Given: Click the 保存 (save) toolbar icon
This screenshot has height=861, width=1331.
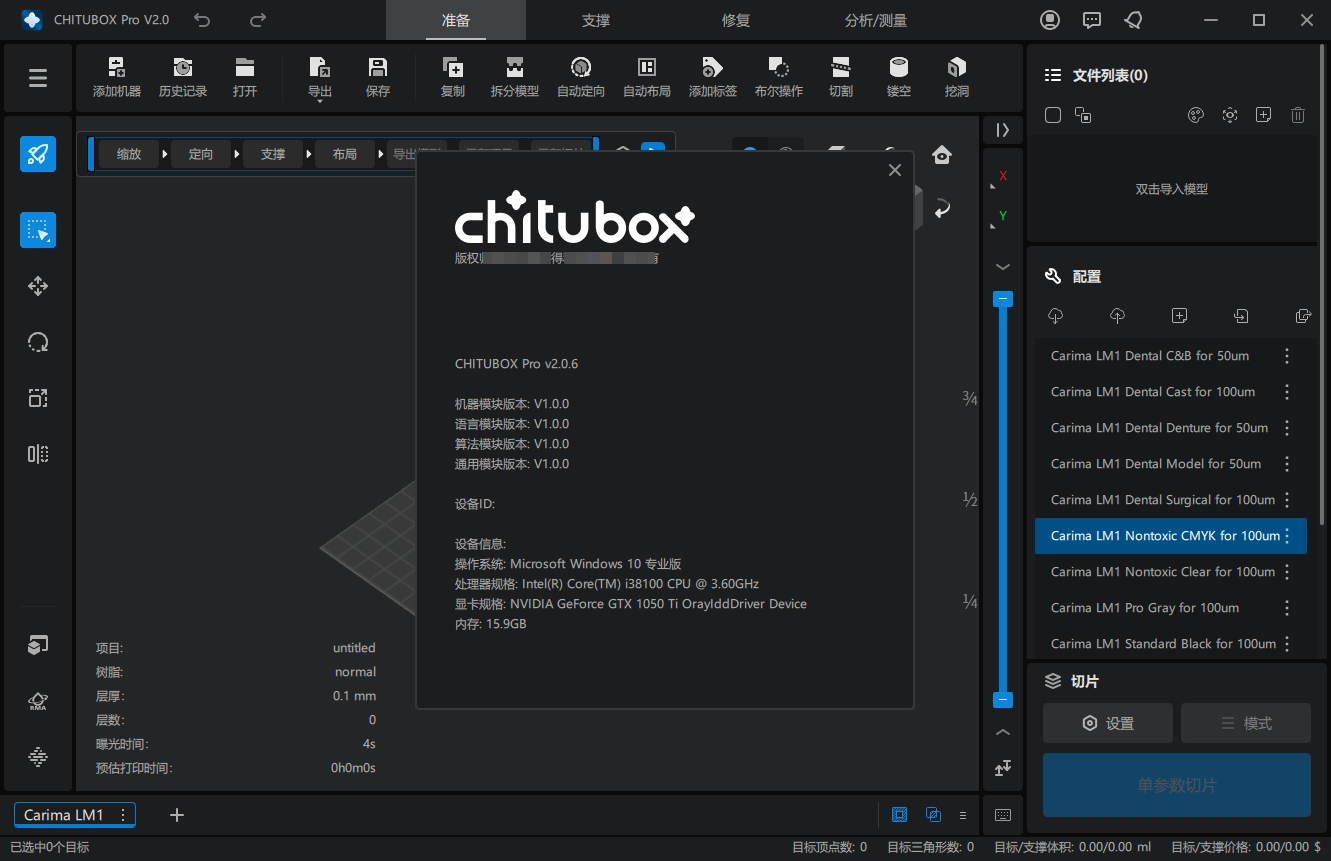Looking at the screenshot, I should (x=378, y=77).
